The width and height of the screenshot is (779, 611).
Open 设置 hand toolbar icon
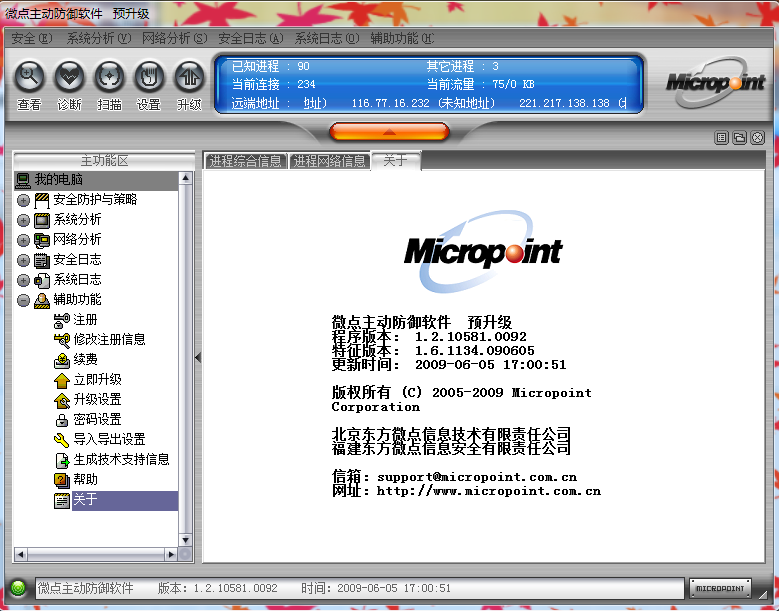(149, 76)
